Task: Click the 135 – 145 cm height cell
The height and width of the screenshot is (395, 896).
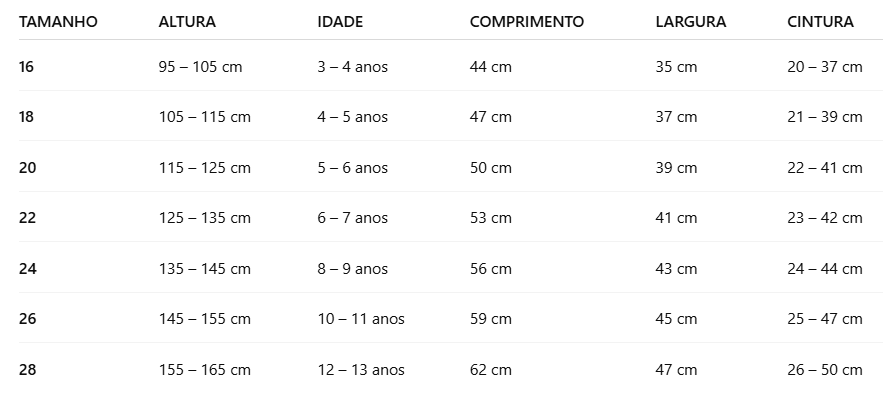Action: click(205, 269)
